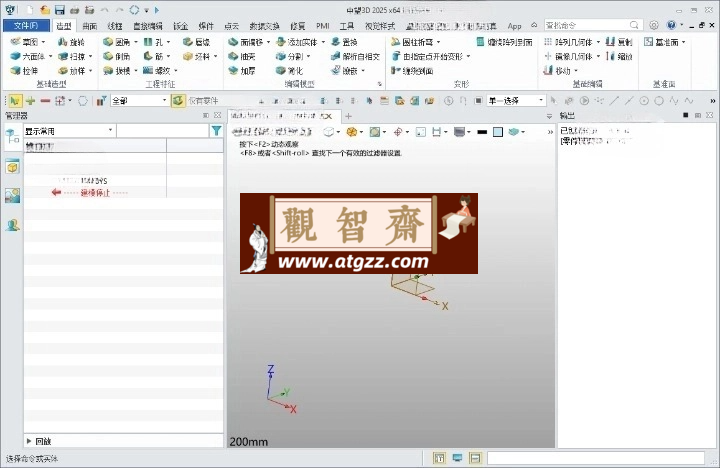
Task: Click the black line color swatch
Action: tap(482, 132)
